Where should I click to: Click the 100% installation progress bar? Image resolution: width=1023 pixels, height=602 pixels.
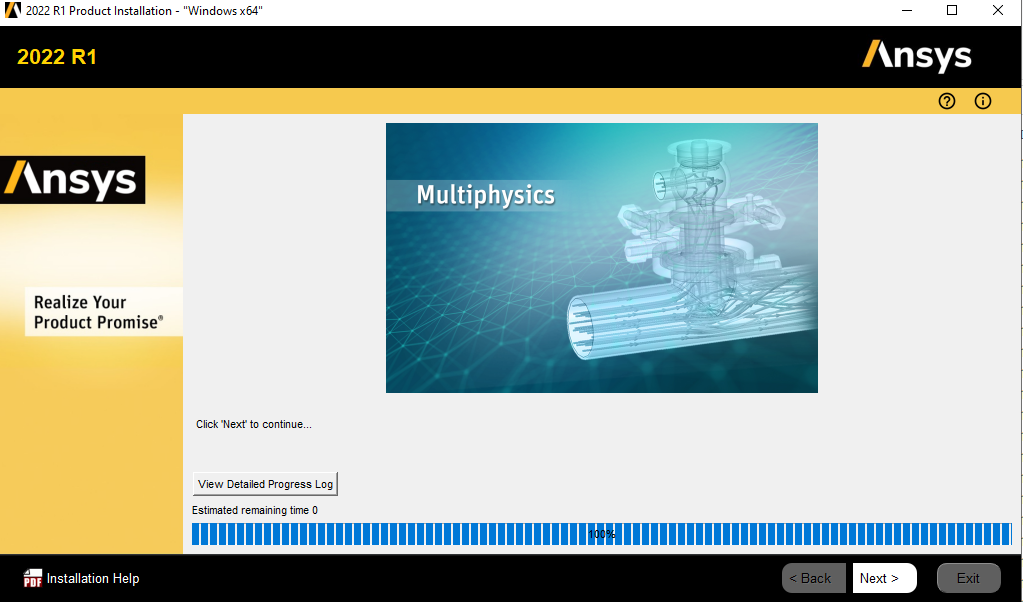tap(602, 534)
